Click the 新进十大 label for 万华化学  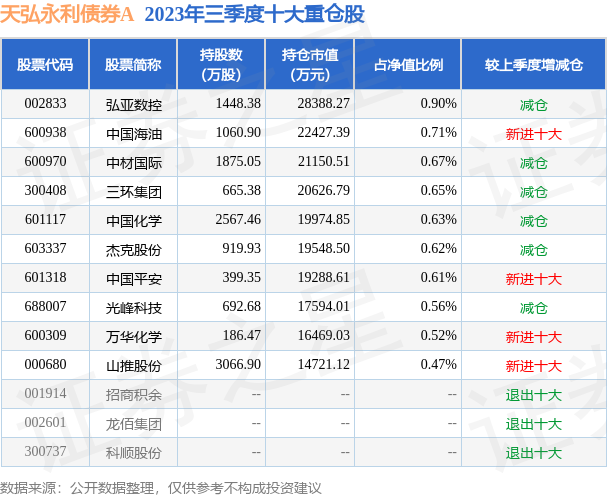click(x=533, y=337)
